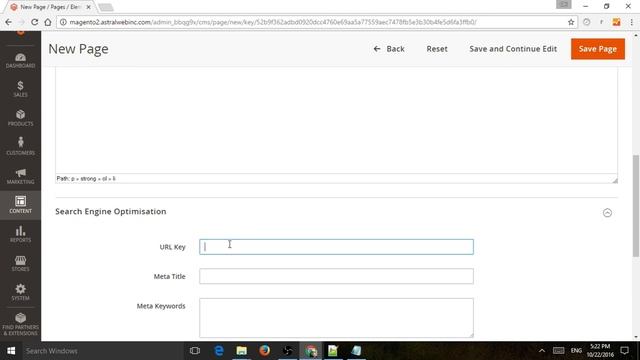
Task: Reload the page with browser refresh icon
Action: 35,22
